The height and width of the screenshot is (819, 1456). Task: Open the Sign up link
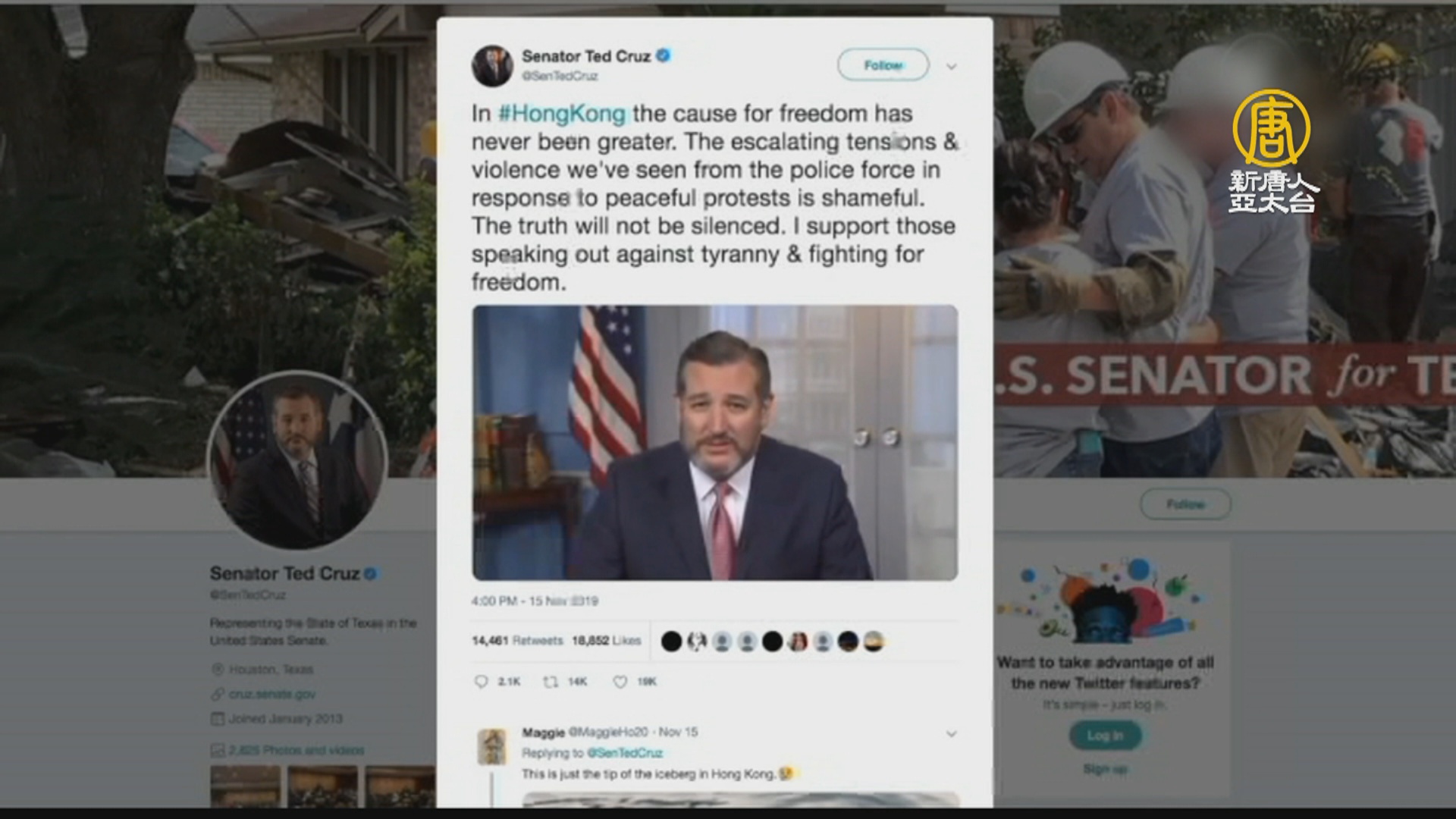coord(1105,769)
